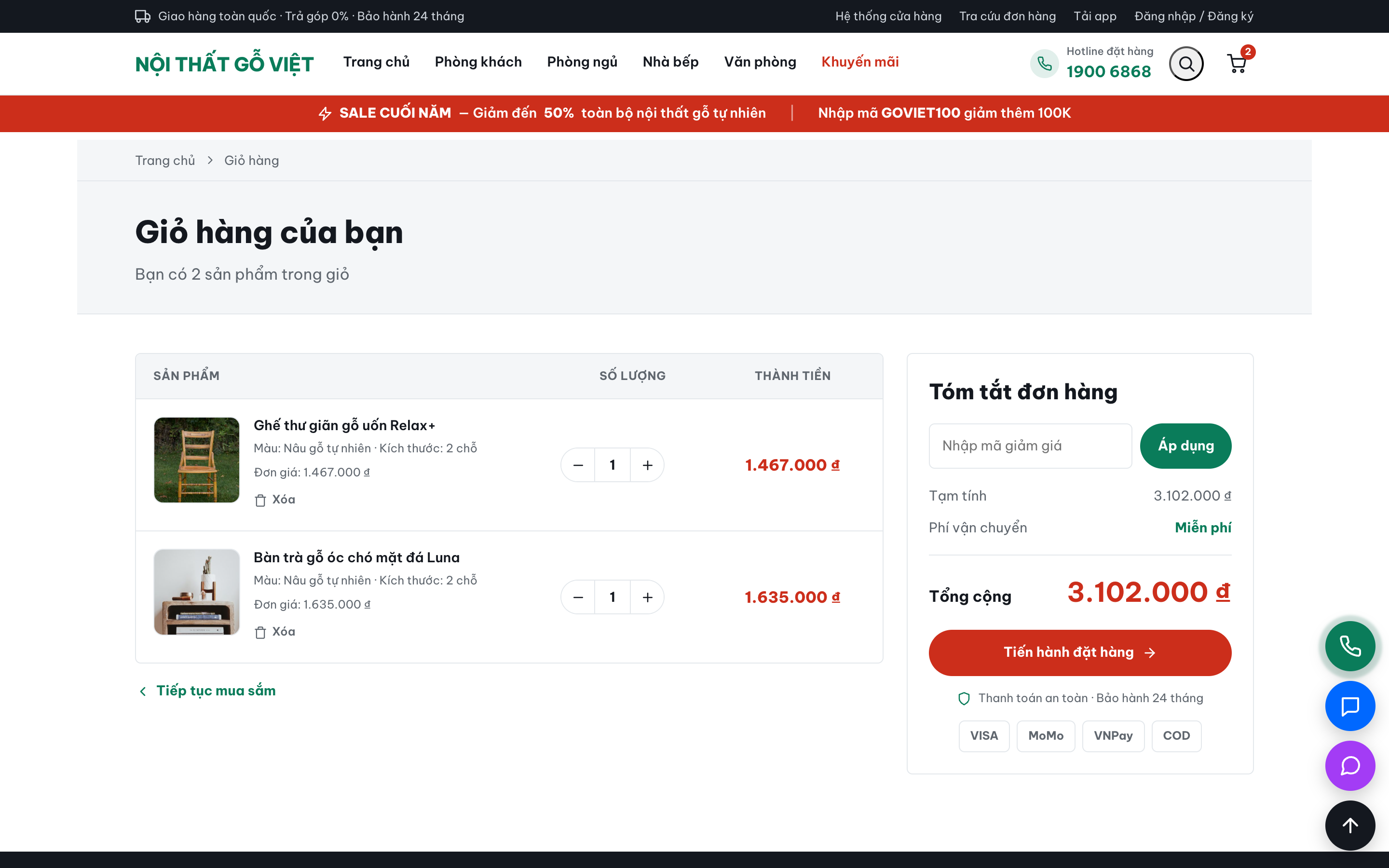Click the COD payment badge
The image size is (1389, 868).
click(1176, 736)
